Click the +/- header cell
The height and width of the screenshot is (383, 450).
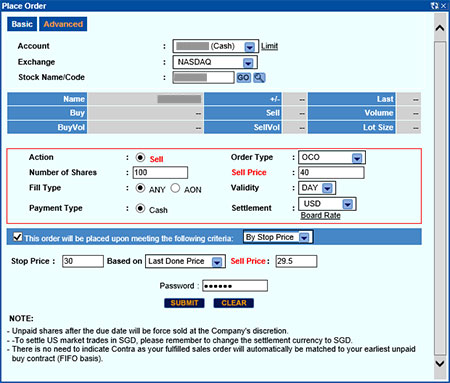[243, 99]
